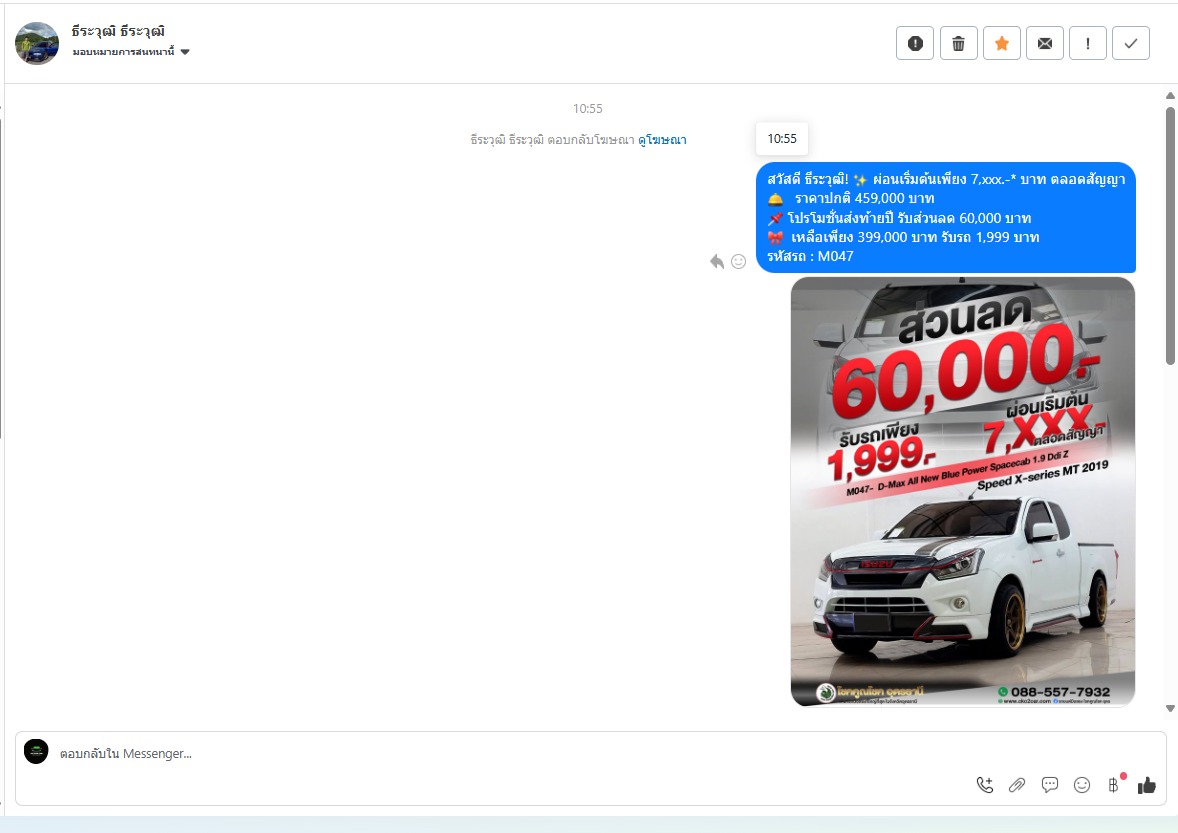1178x833 pixels.
Task: Attach a file with paperclip icon
Action: [1017, 785]
